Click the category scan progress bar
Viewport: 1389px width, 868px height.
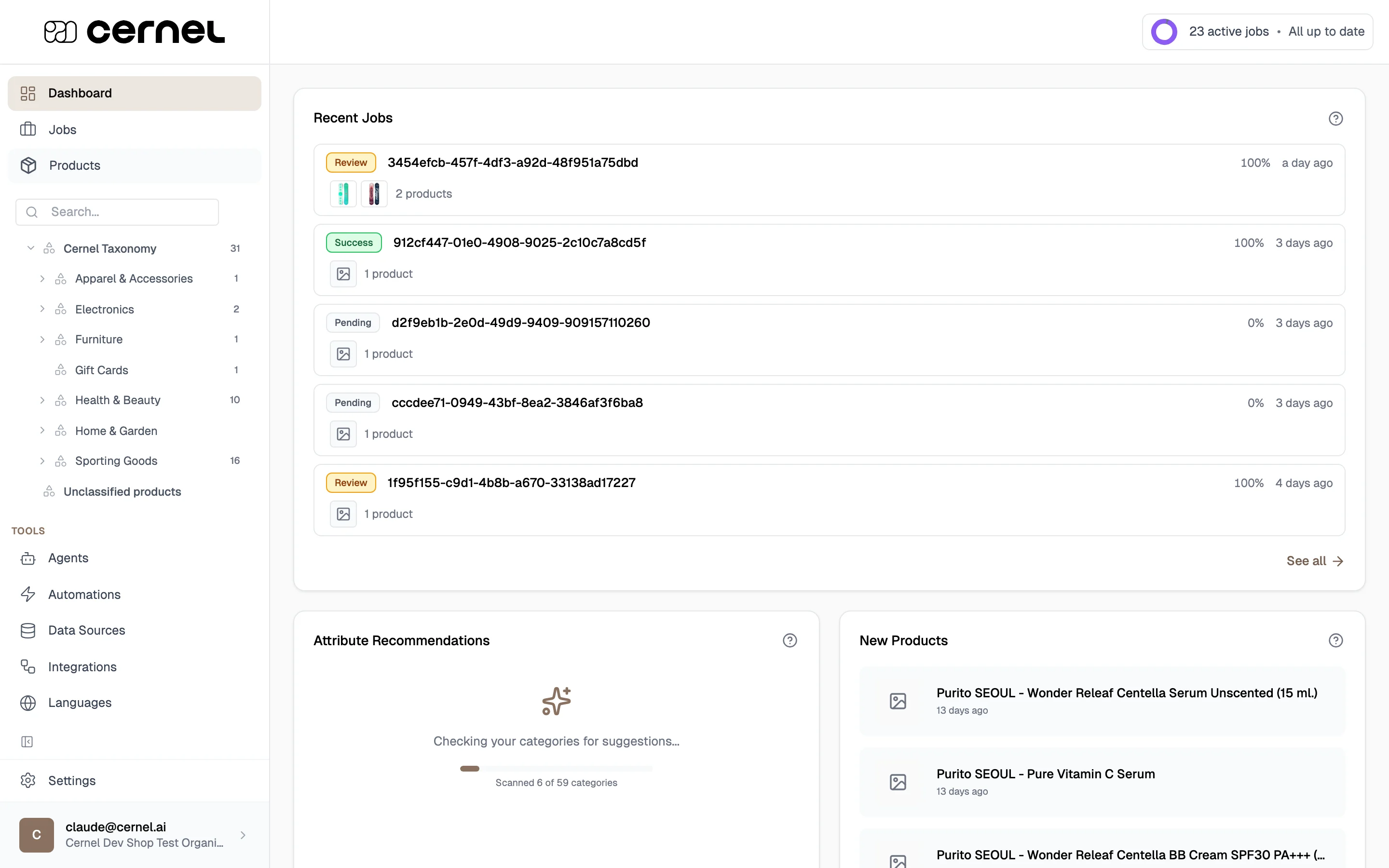556,769
